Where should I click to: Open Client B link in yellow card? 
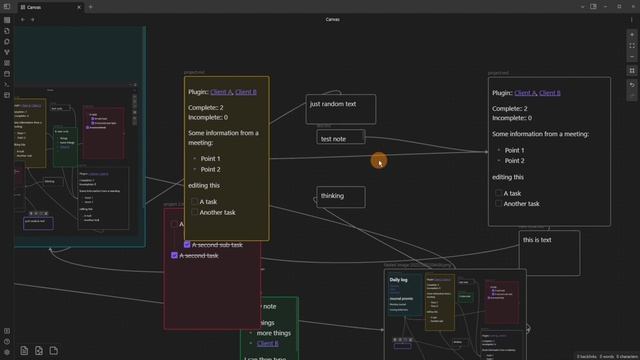(x=246, y=92)
